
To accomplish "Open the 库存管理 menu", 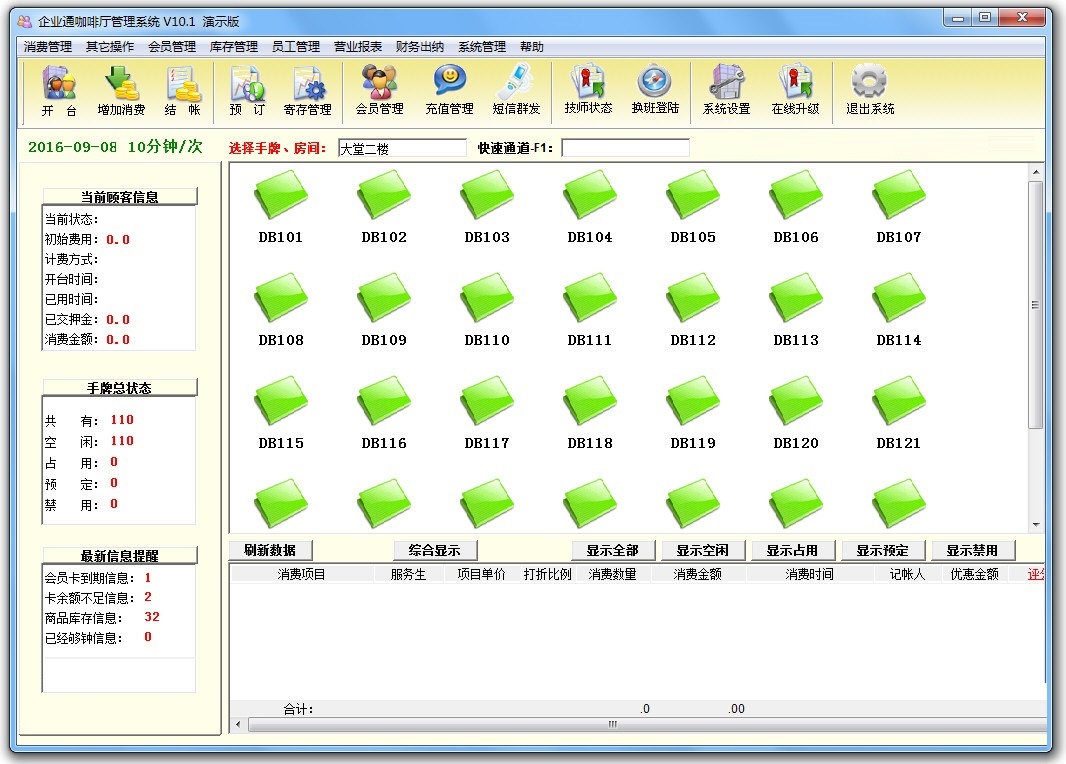I will click(233, 46).
